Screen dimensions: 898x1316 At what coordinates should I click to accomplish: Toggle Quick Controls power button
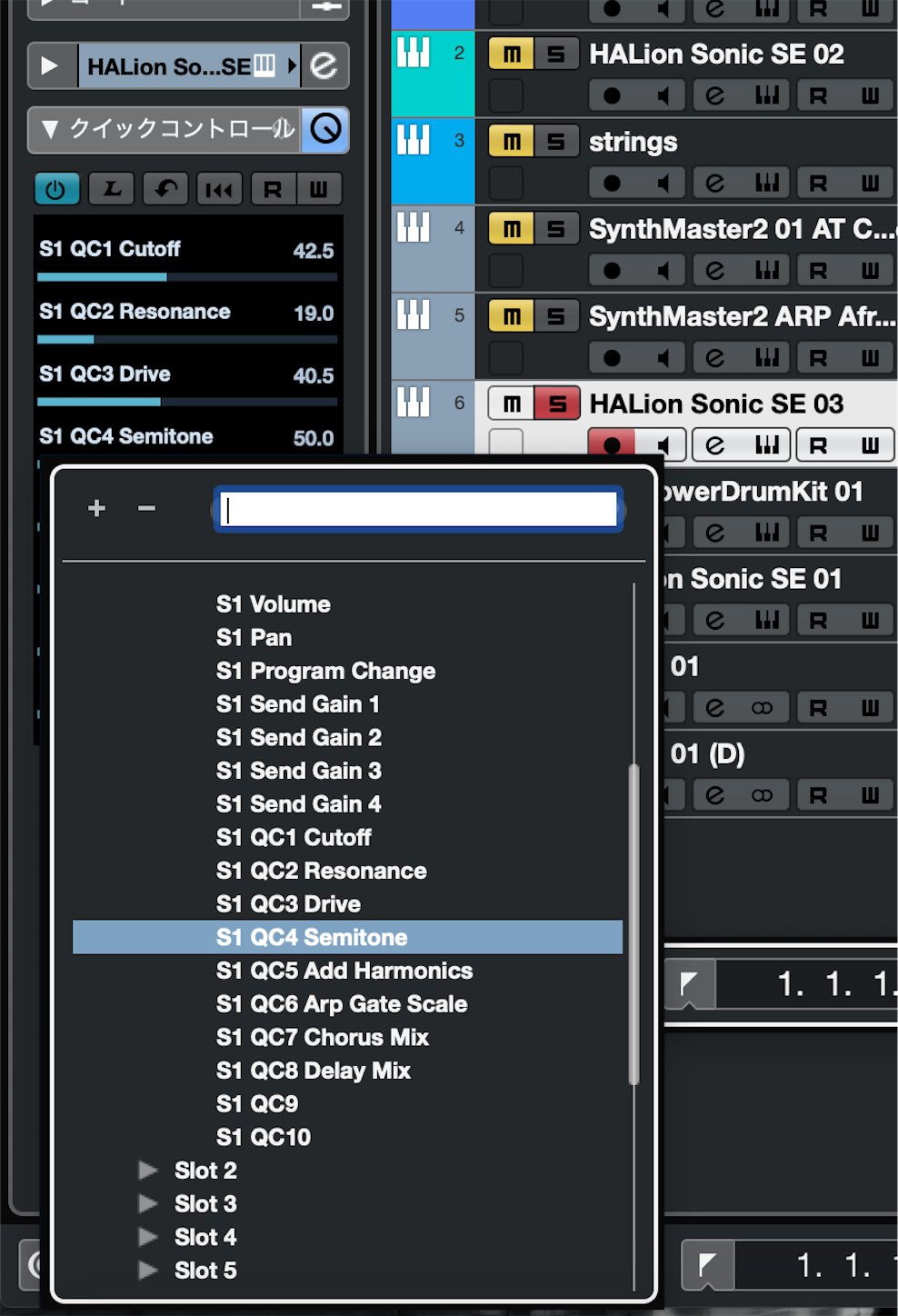[56, 189]
